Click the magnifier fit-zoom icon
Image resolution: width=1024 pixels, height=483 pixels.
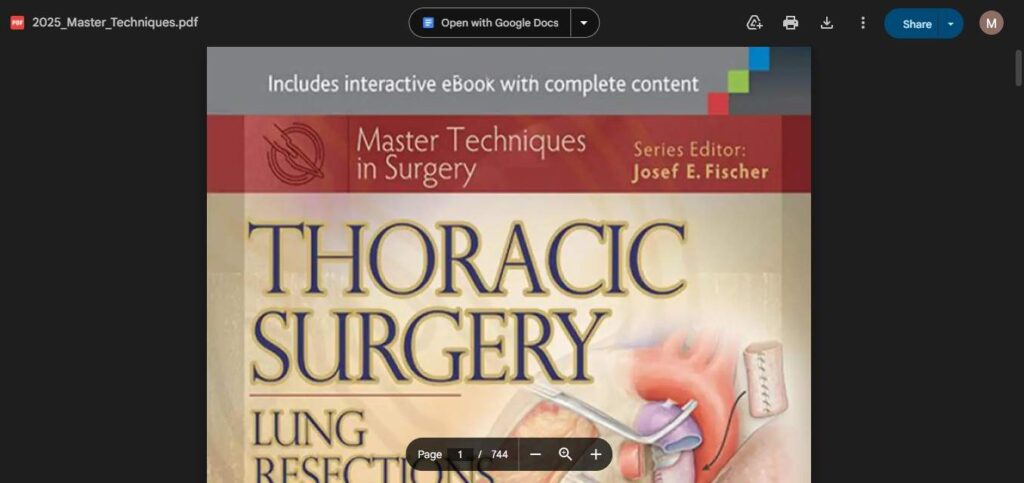(x=566, y=454)
